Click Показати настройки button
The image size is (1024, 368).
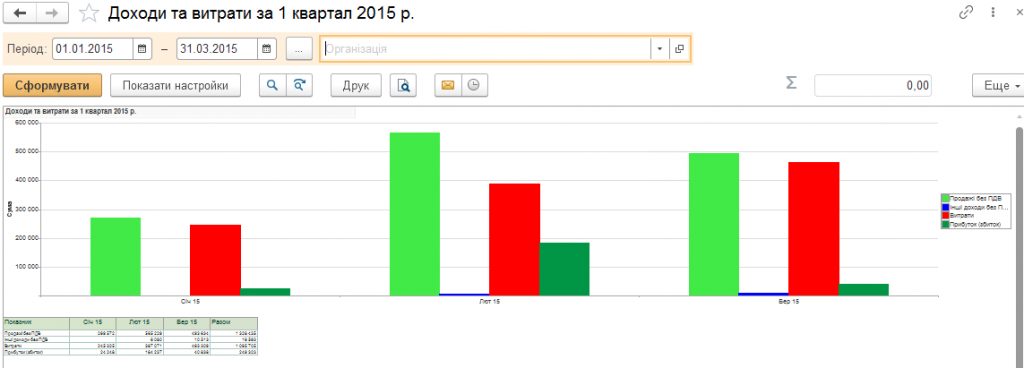click(x=175, y=85)
